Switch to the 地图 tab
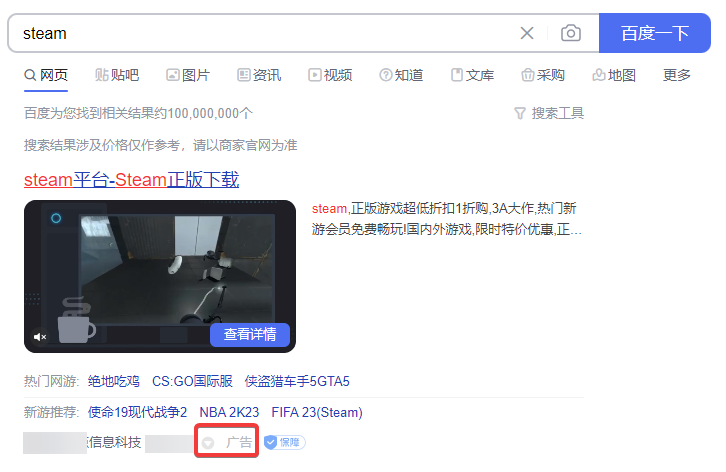 [x=614, y=75]
